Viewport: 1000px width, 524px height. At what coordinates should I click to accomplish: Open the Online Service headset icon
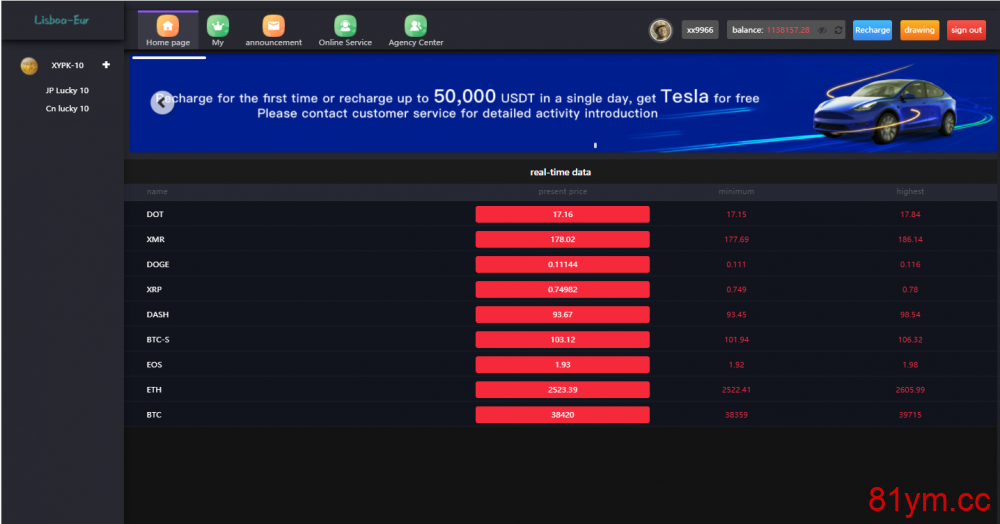[345, 26]
